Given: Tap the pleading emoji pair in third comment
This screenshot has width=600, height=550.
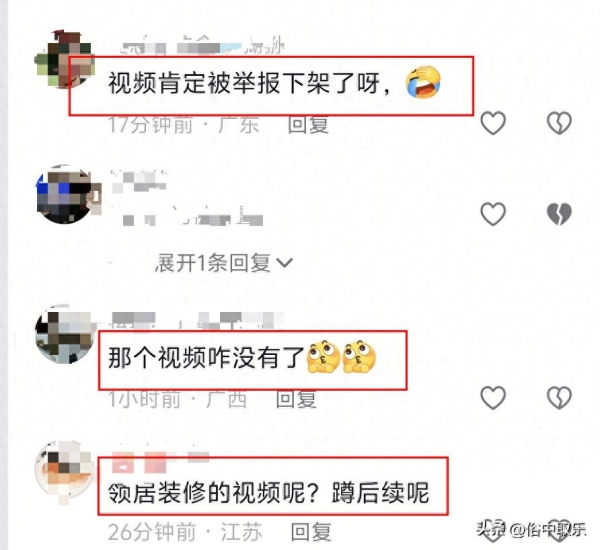Looking at the screenshot, I should pyautogui.click(x=342, y=357).
